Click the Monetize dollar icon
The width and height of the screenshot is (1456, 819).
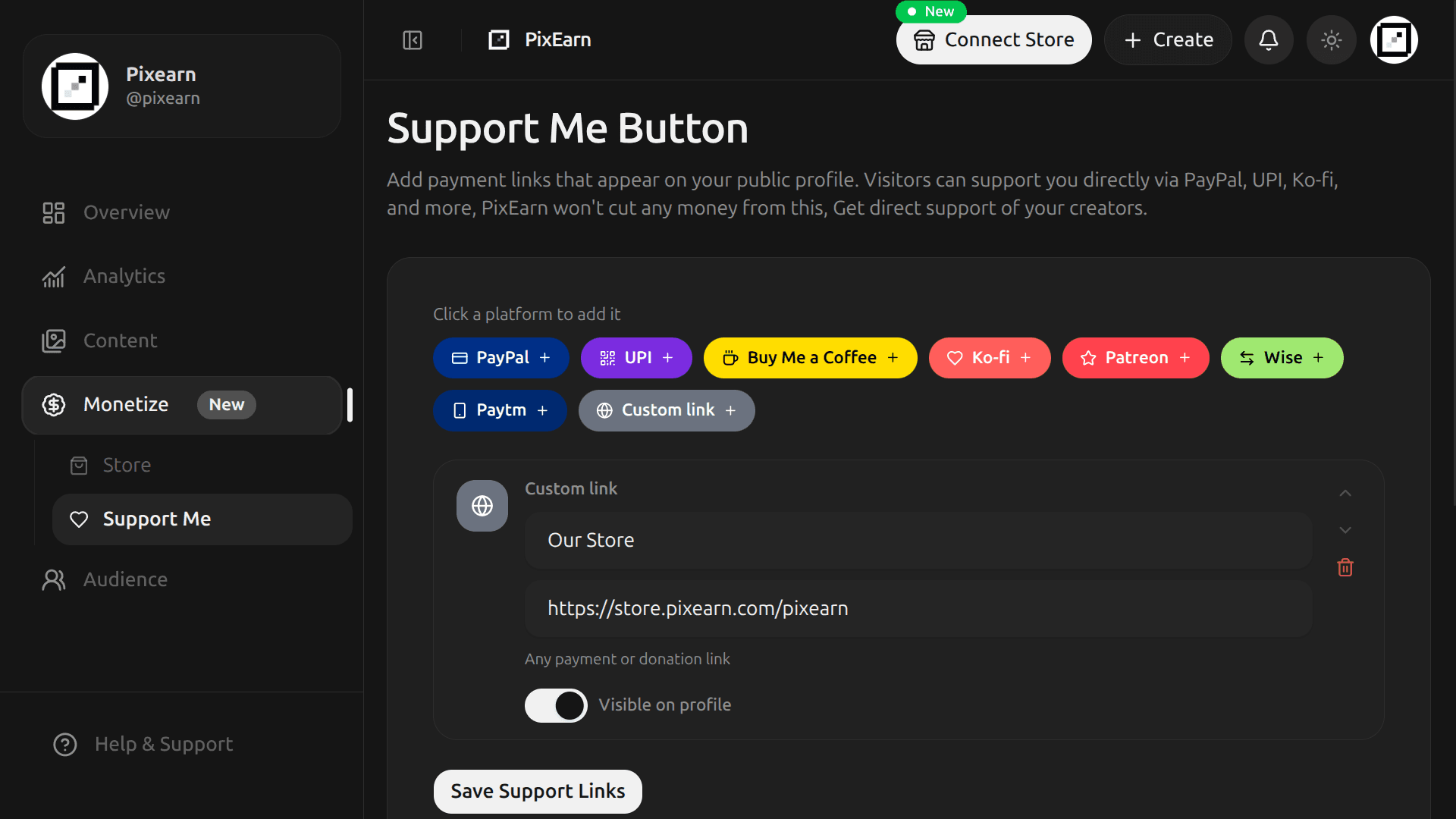pyautogui.click(x=54, y=405)
